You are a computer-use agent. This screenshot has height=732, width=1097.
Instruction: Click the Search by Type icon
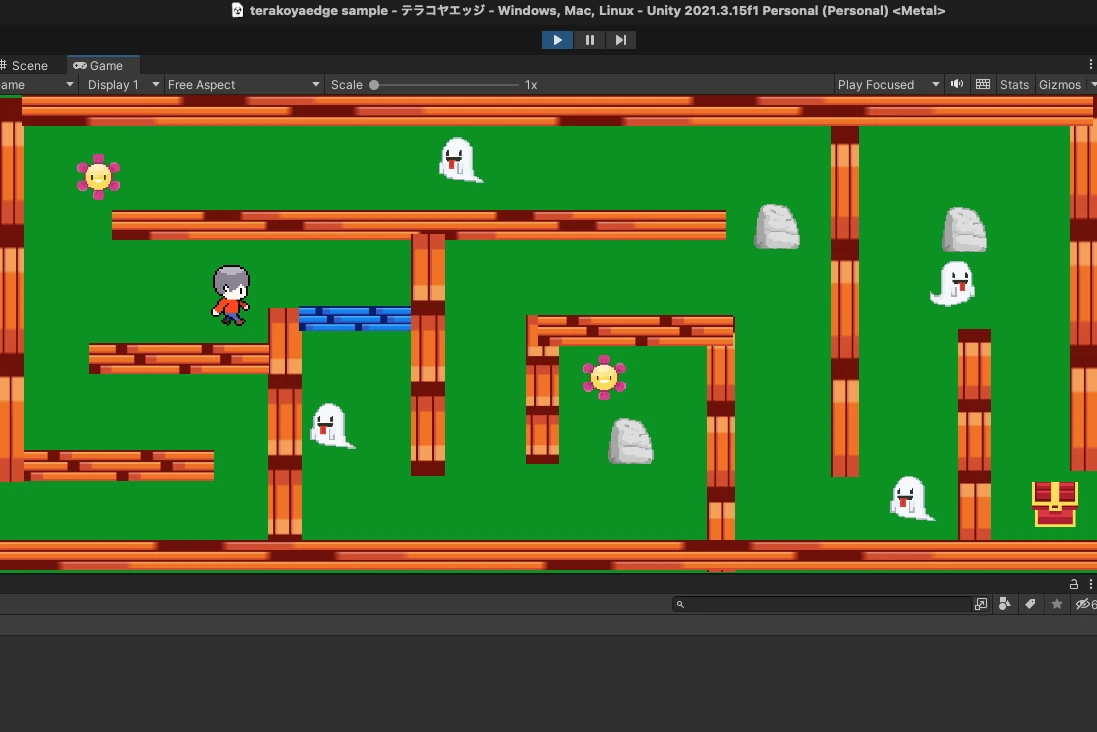(1005, 604)
